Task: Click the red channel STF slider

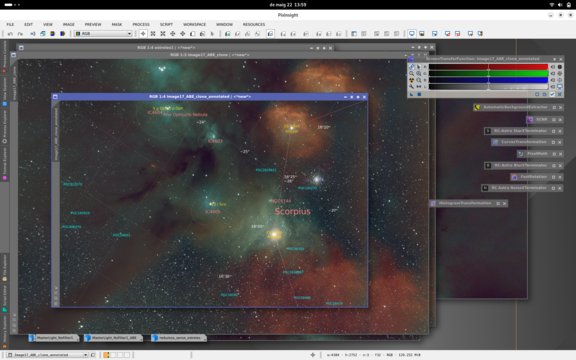Action: point(488,67)
